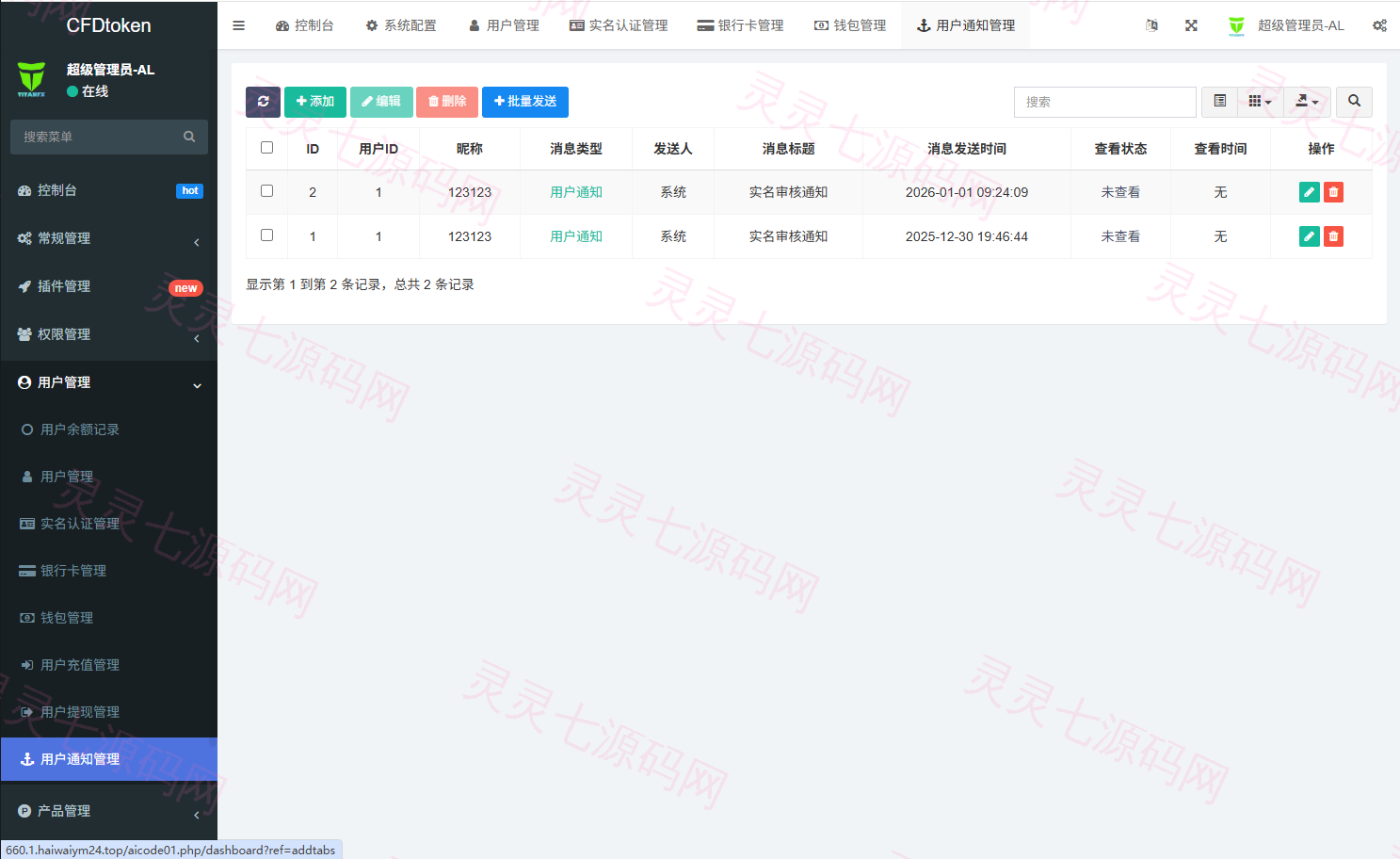Viewport: 1400px width, 859px height.
Task: Expand the 常规管理 sidebar menu
Action: tap(109, 238)
